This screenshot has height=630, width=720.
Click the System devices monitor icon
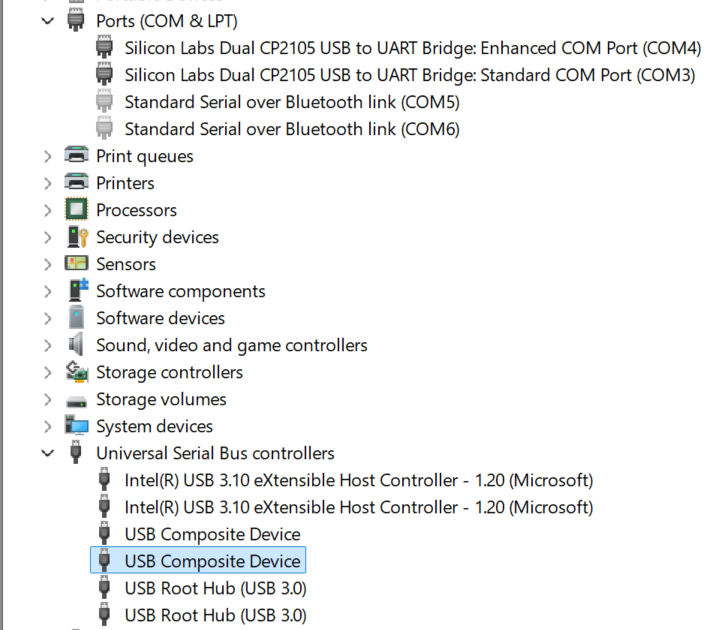pos(76,426)
